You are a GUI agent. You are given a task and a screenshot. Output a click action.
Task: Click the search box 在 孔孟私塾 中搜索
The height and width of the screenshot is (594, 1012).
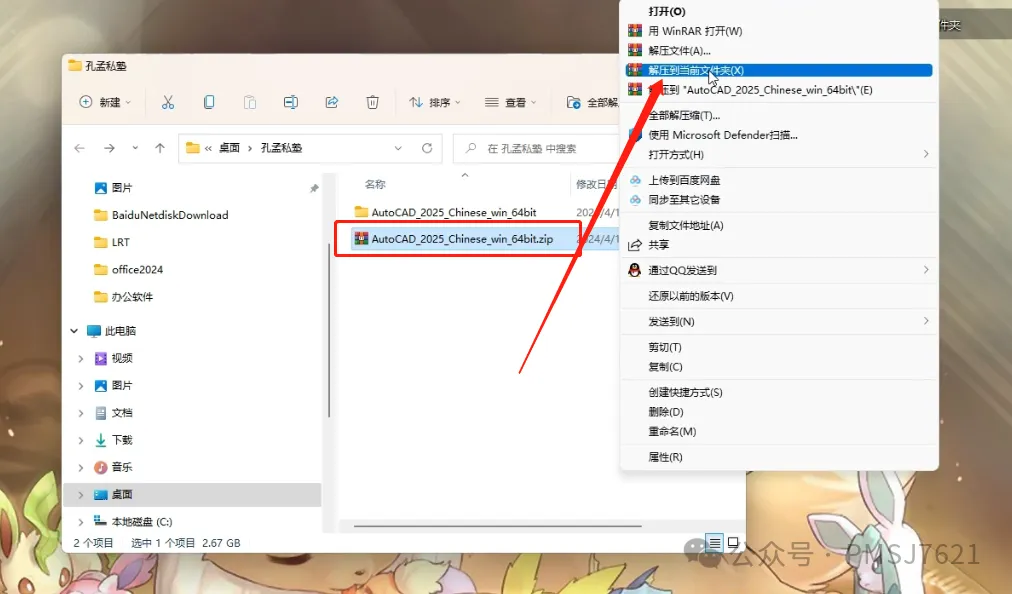click(536, 148)
